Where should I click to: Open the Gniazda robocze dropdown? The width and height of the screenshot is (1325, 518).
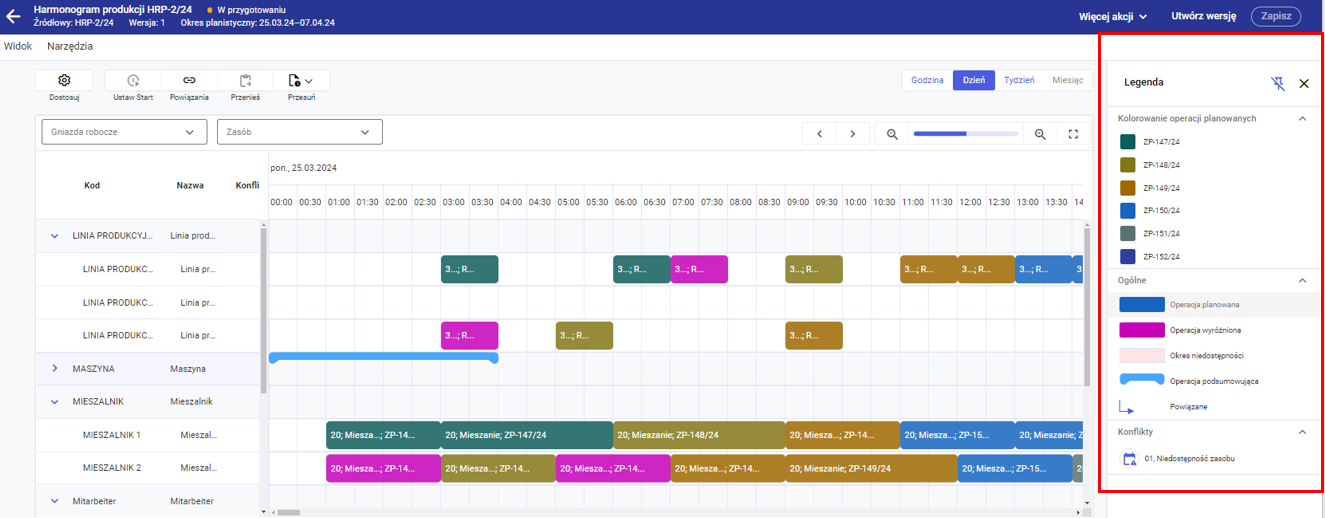[124, 132]
